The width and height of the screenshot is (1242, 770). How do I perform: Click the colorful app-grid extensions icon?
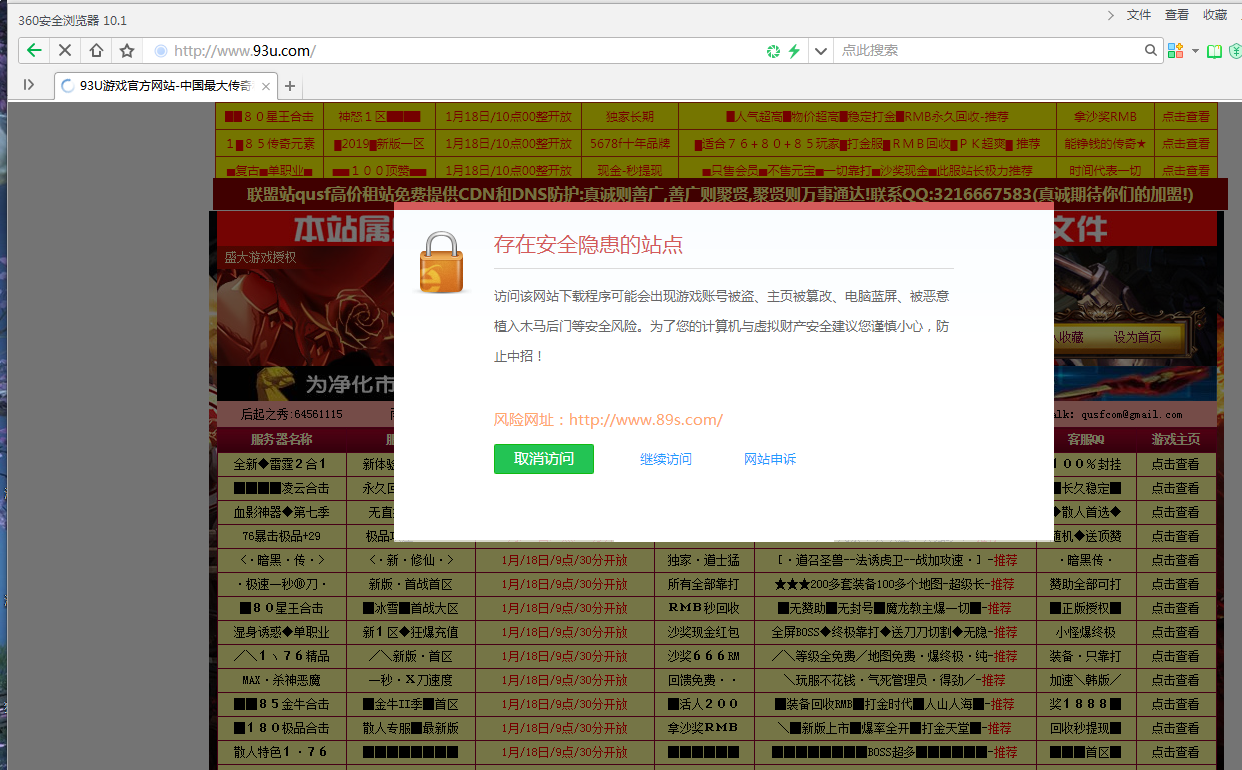pyautogui.click(x=1176, y=50)
